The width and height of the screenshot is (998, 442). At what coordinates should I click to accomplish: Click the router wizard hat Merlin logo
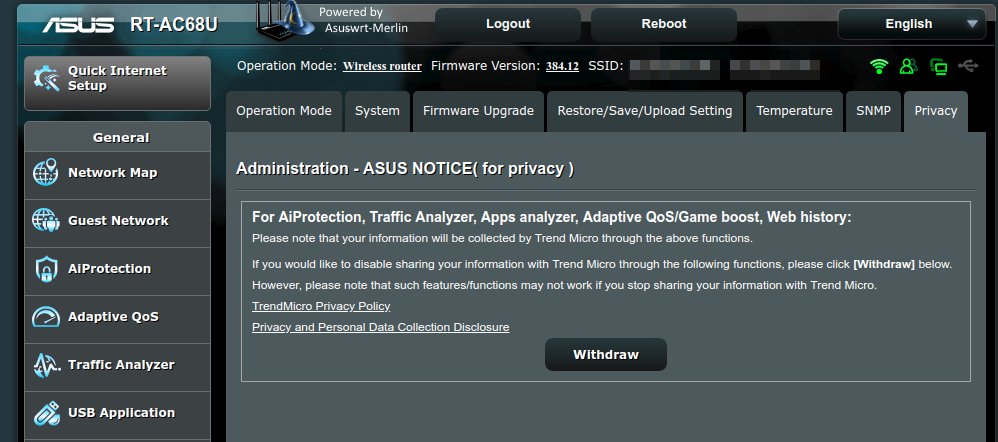tap(286, 19)
